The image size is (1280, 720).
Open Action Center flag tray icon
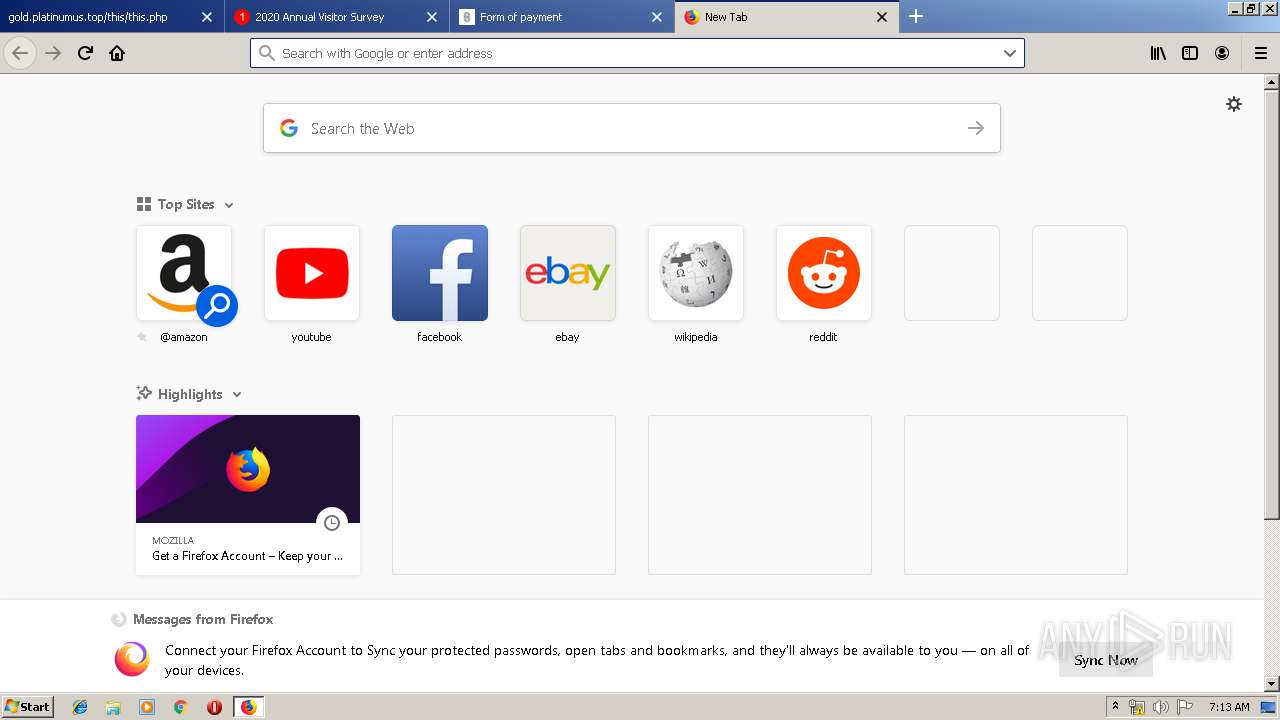pos(1184,707)
